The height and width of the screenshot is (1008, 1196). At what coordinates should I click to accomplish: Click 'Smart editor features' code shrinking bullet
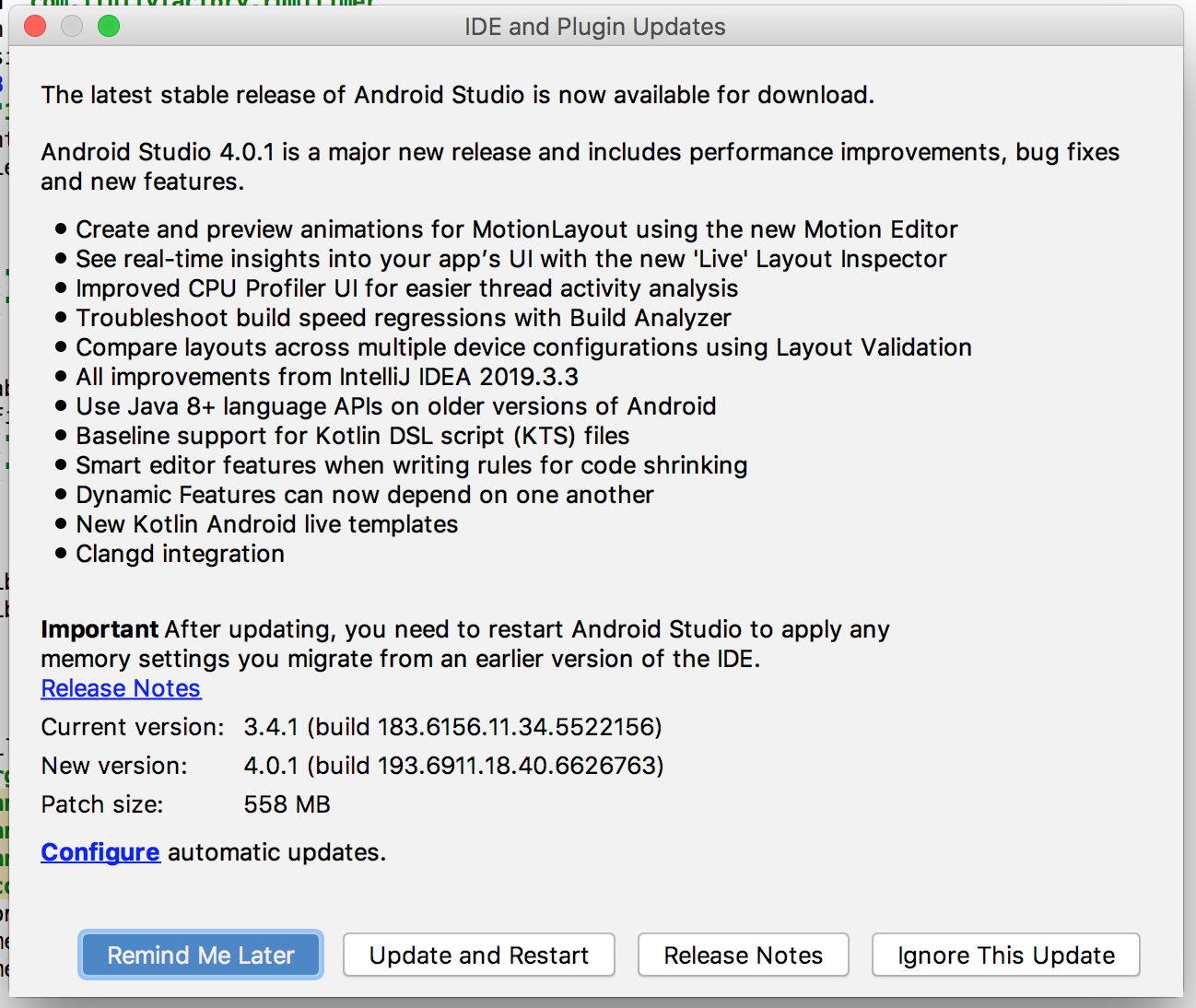click(x=412, y=465)
